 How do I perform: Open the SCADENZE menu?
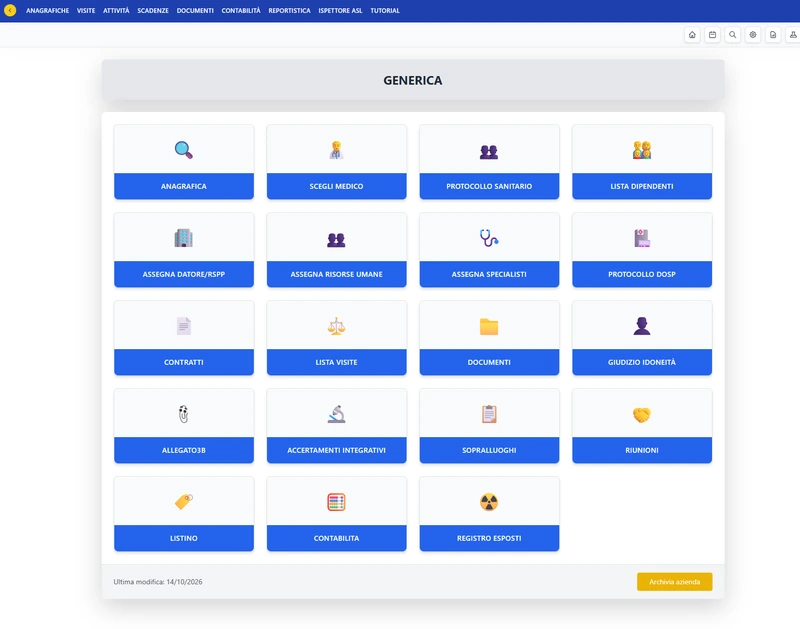click(153, 11)
